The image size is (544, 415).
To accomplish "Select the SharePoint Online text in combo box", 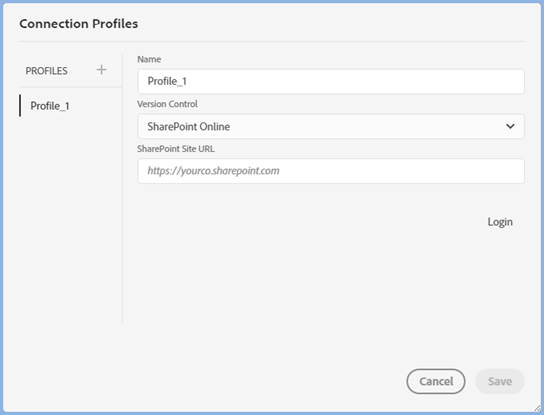I will (189, 127).
